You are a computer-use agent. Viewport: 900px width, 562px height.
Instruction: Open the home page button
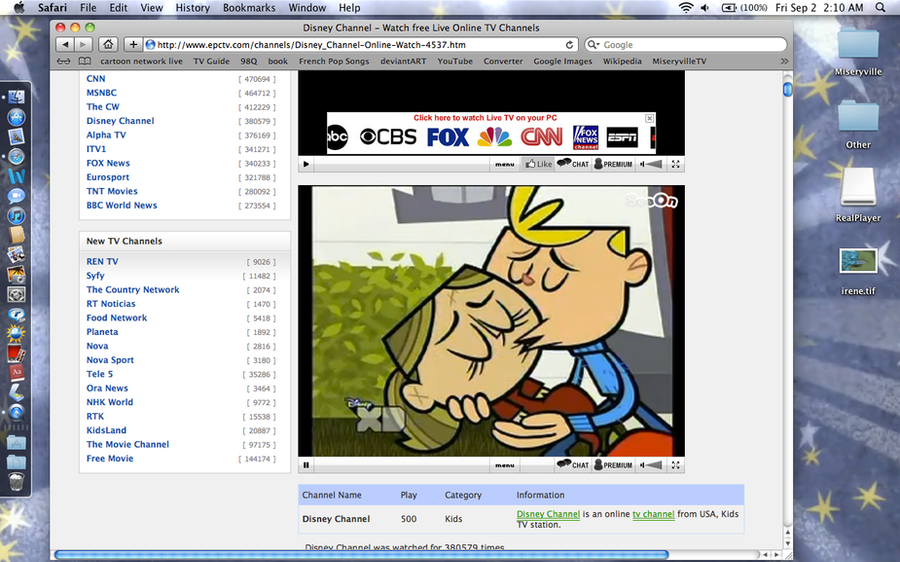pyautogui.click(x=108, y=45)
